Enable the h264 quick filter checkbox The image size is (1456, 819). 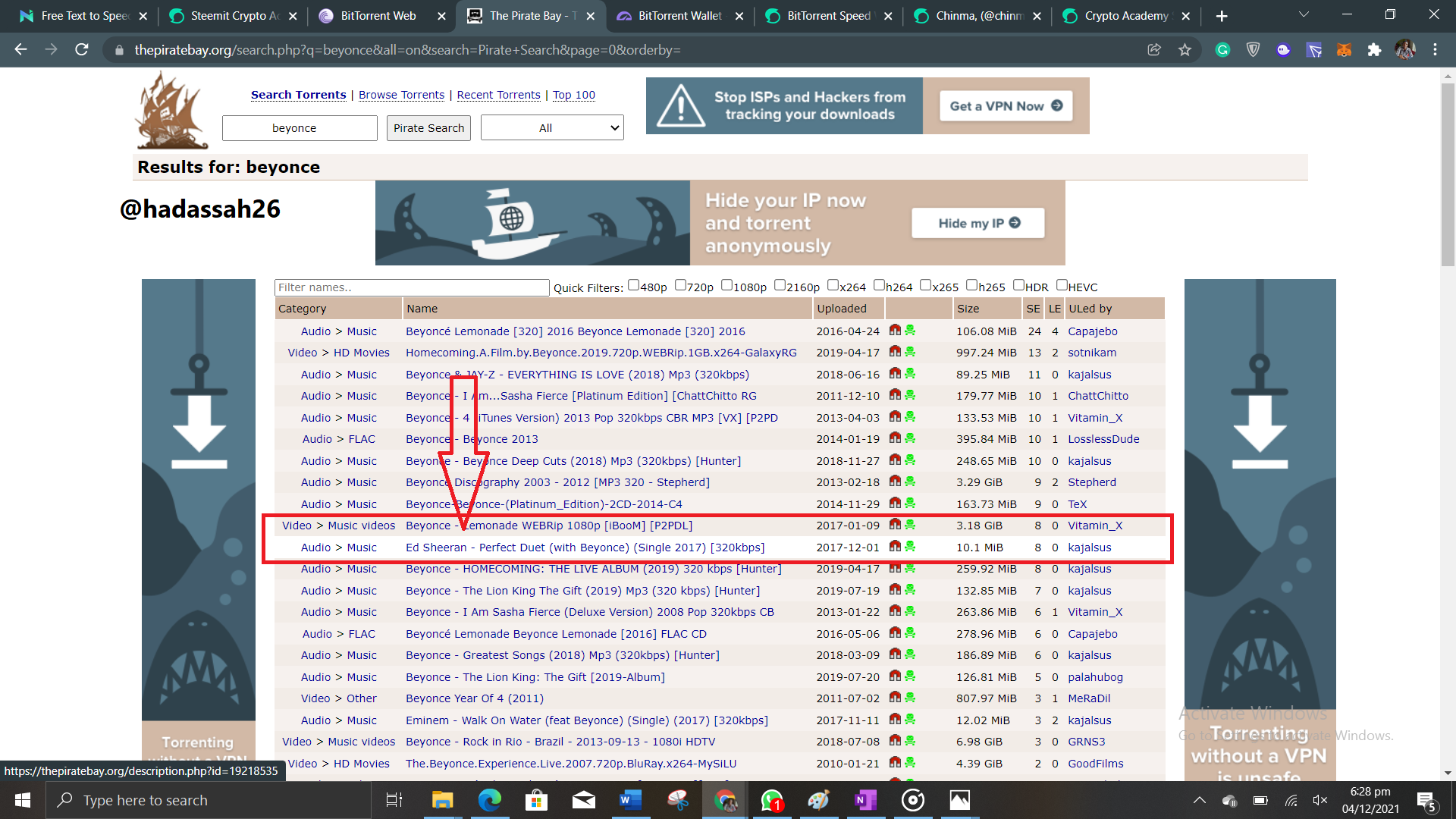point(879,285)
